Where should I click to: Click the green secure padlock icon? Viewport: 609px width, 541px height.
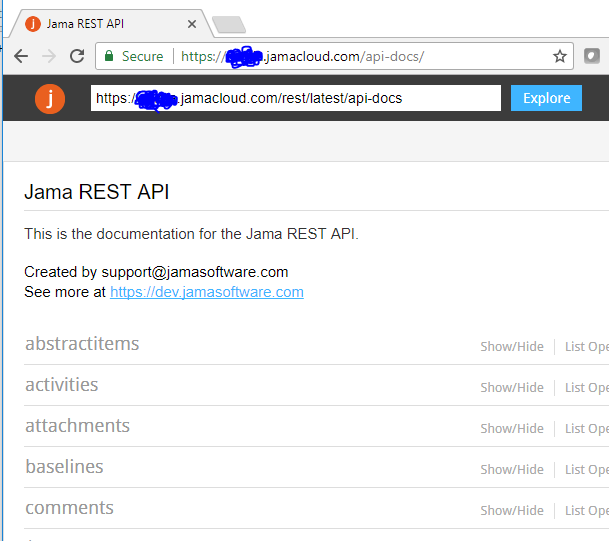coord(109,56)
